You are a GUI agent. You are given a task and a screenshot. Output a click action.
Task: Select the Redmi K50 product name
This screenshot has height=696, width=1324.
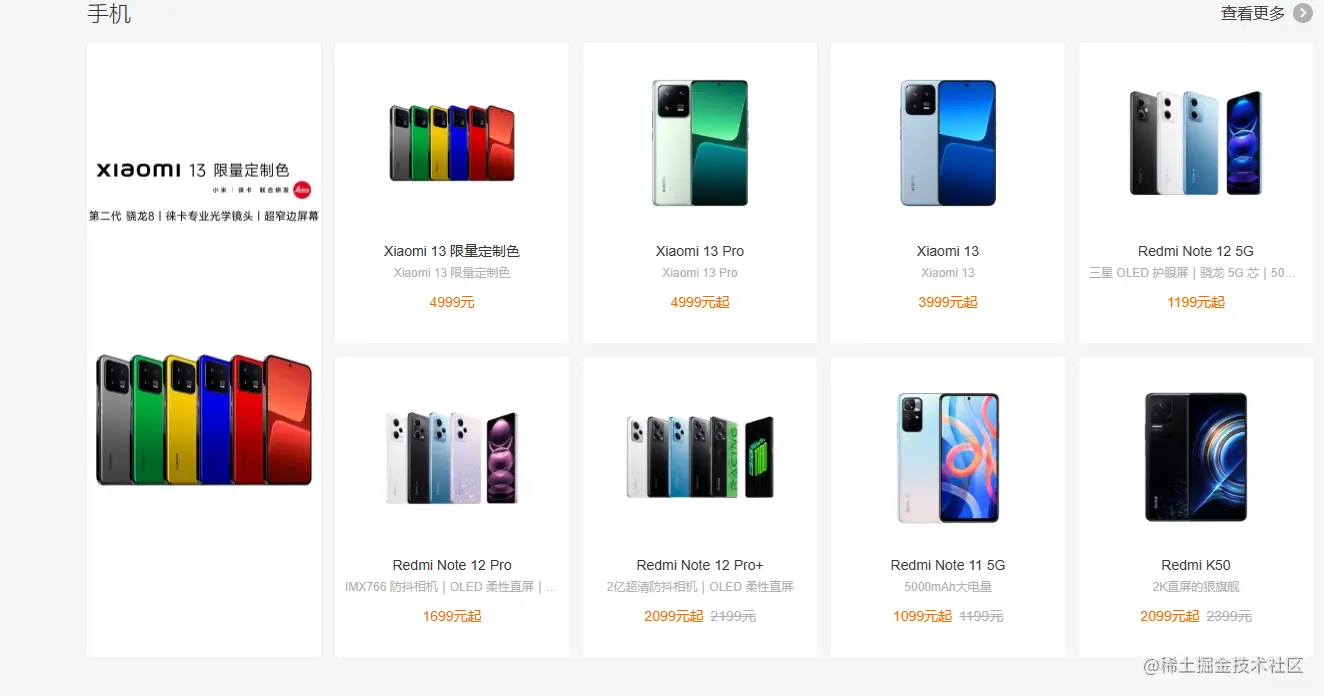pos(1196,565)
